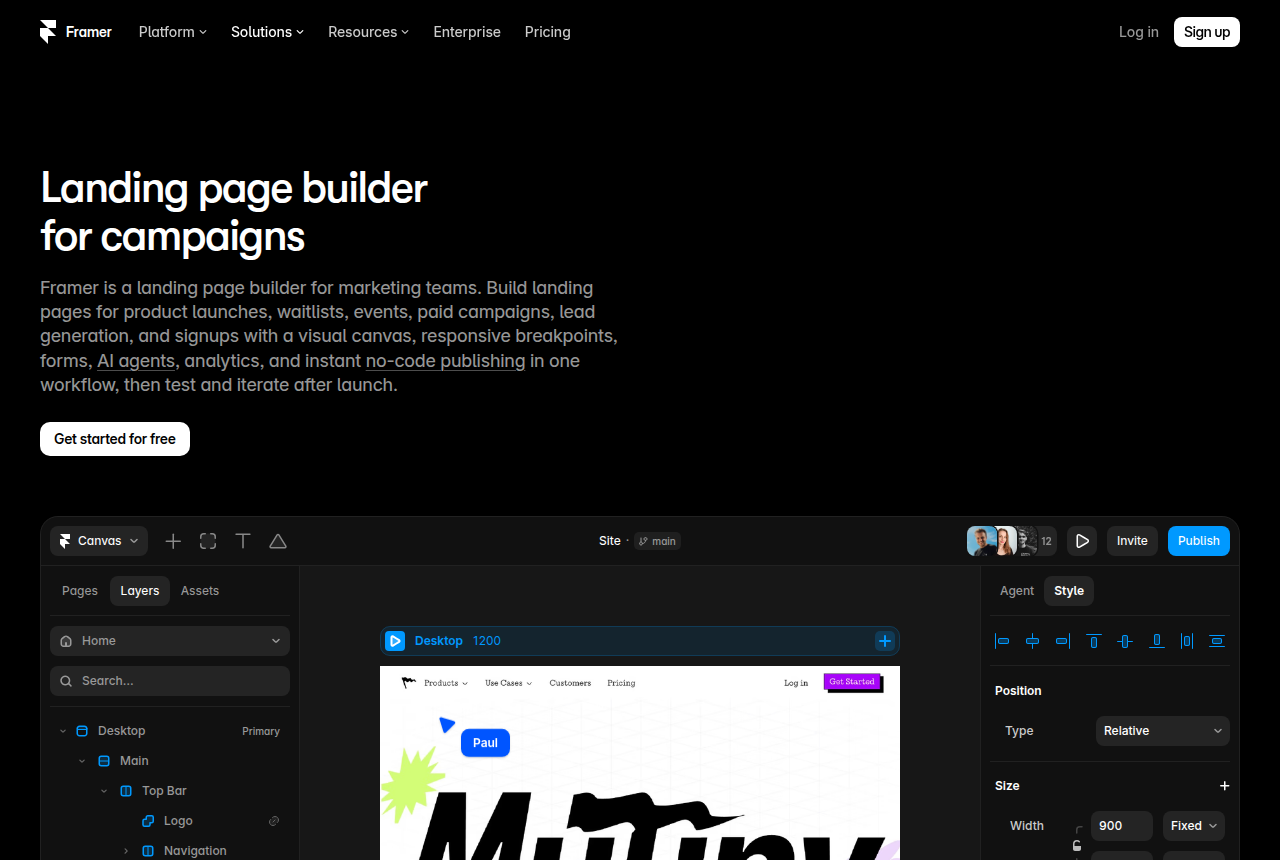Click the 1200 breakpoint width value
The height and width of the screenshot is (860, 1280).
487,641
